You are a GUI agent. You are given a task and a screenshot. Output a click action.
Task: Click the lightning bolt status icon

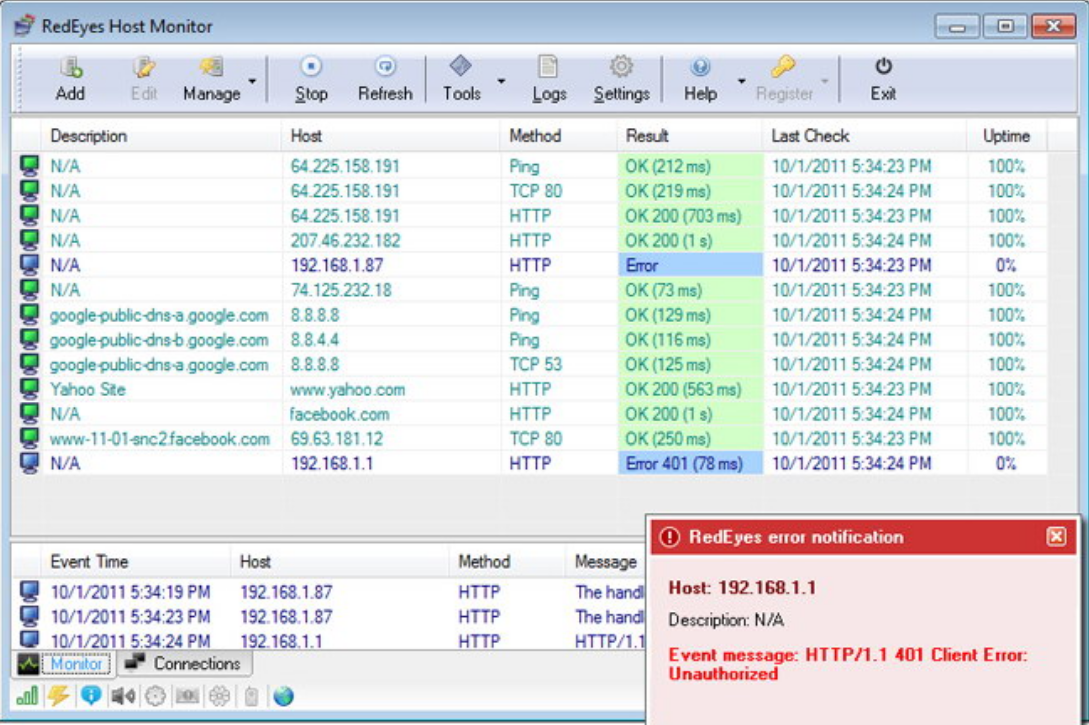(x=58, y=696)
